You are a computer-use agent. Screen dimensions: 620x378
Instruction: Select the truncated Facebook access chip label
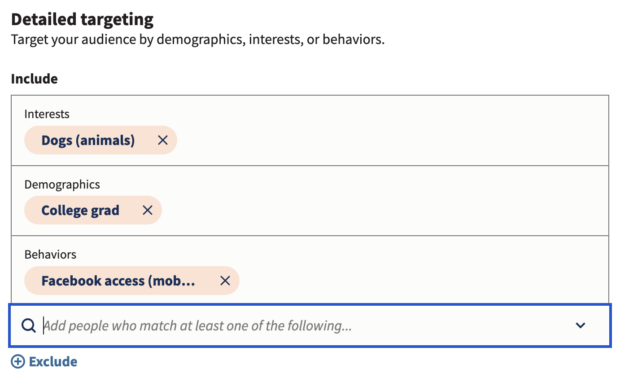coord(118,280)
